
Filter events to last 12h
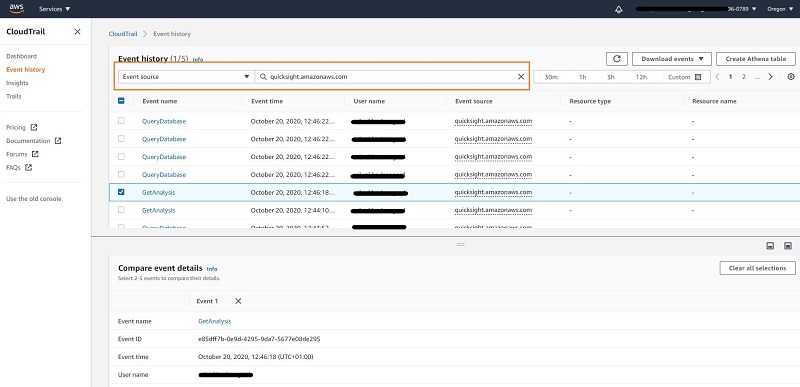coord(641,77)
